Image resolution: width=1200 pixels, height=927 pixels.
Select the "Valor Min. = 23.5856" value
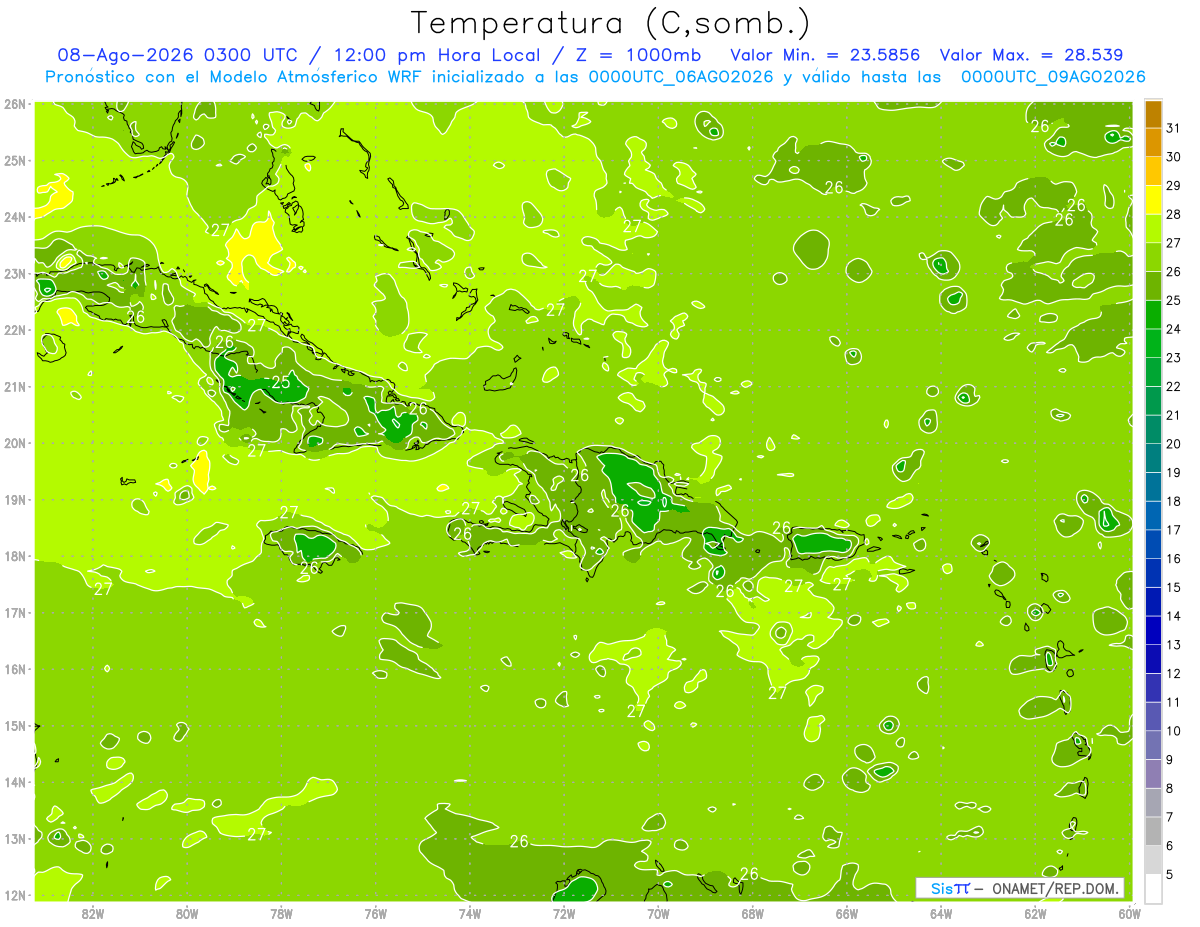tap(825, 55)
